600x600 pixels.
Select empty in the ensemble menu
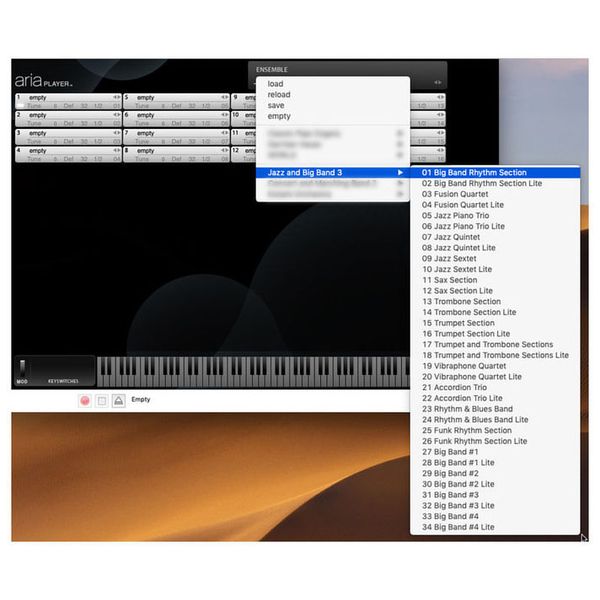click(x=279, y=116)
